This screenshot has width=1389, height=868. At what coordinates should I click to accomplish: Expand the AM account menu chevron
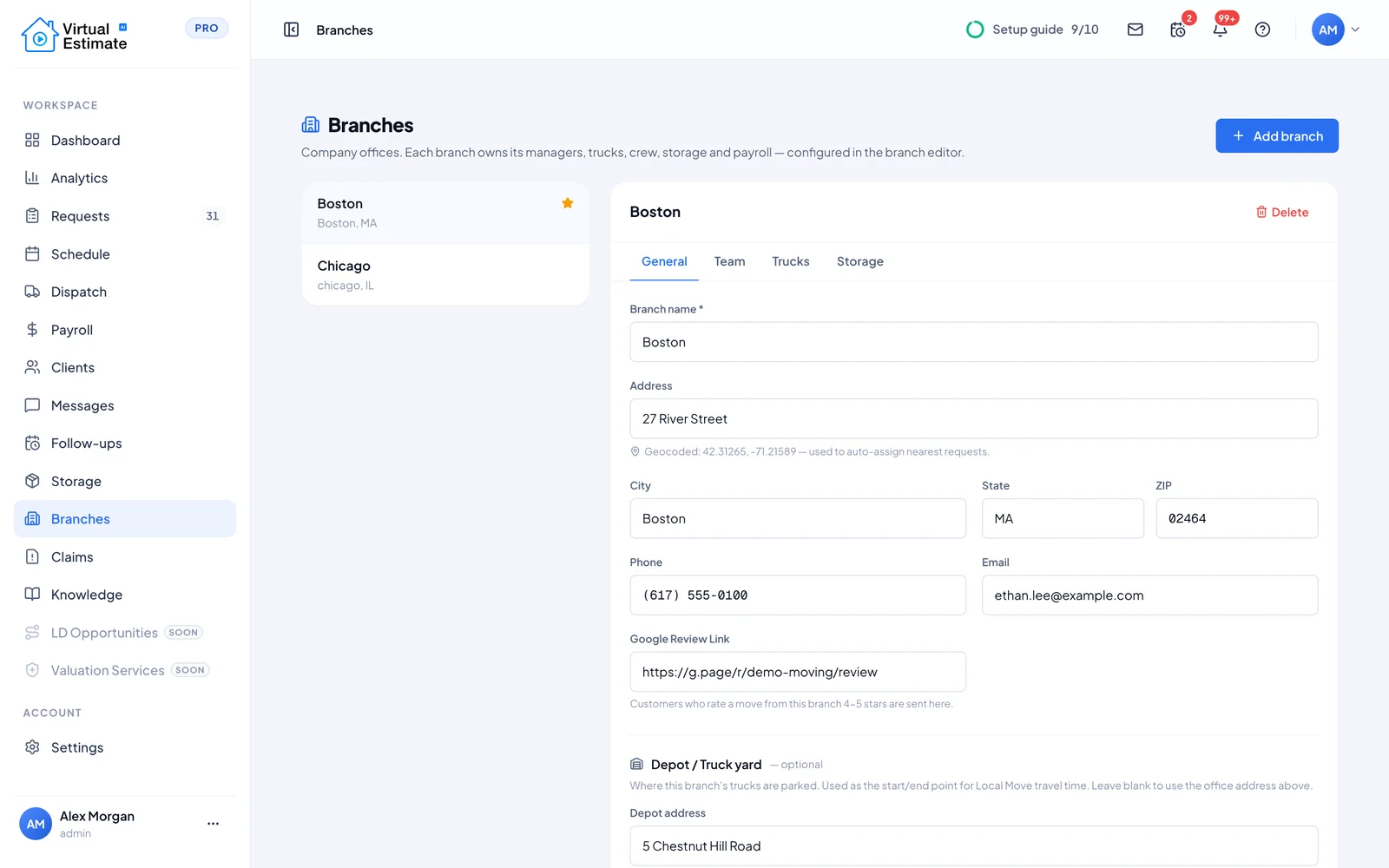[1355, 30]
